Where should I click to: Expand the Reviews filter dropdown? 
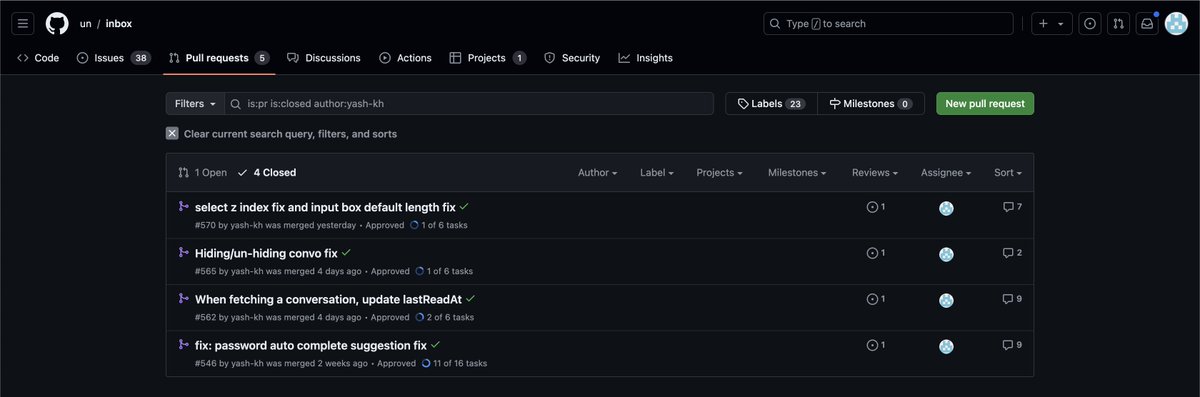click(874, 172)
